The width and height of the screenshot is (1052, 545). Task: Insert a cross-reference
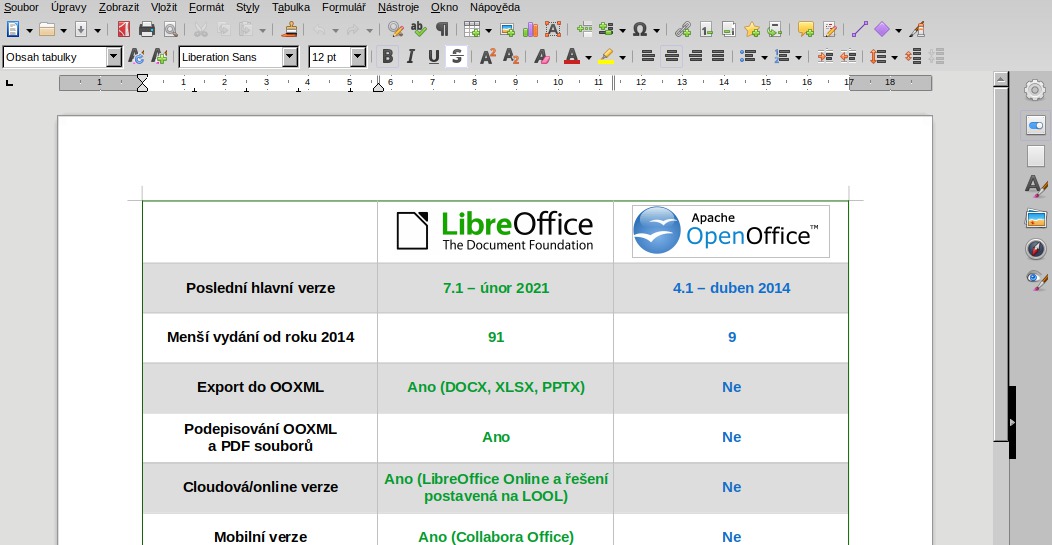pos(774,30)
